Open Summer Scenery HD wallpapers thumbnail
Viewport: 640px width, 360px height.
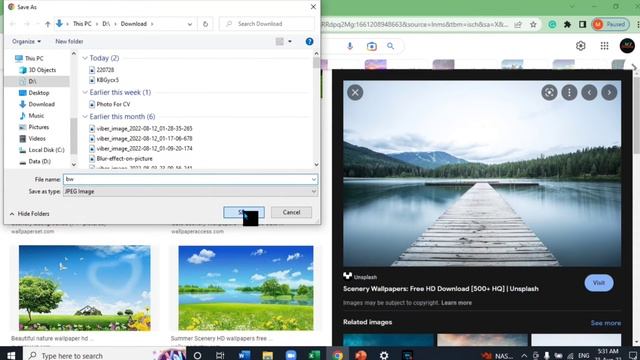coord(246,288)
